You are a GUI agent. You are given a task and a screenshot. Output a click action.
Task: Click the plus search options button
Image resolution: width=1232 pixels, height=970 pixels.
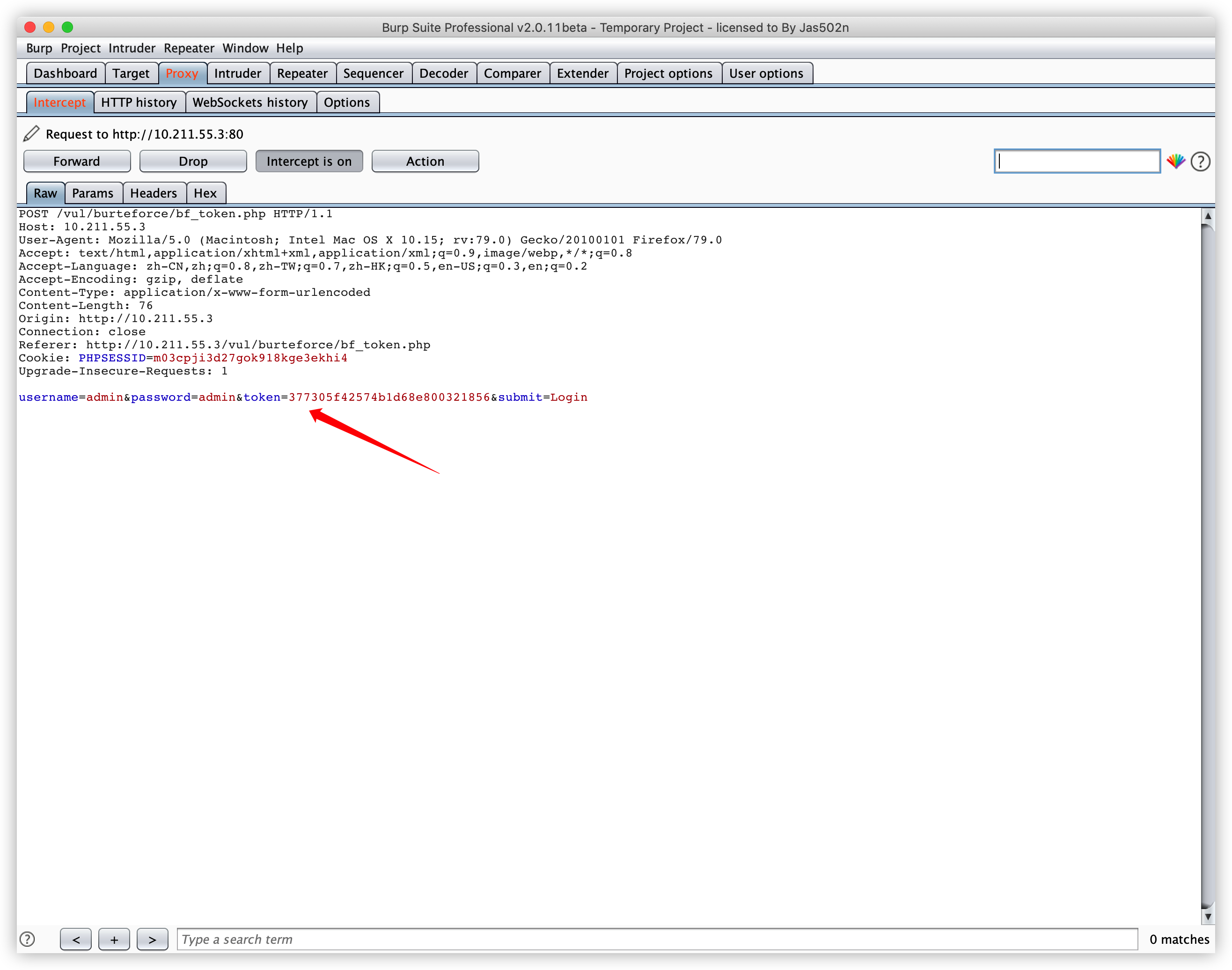114,939
